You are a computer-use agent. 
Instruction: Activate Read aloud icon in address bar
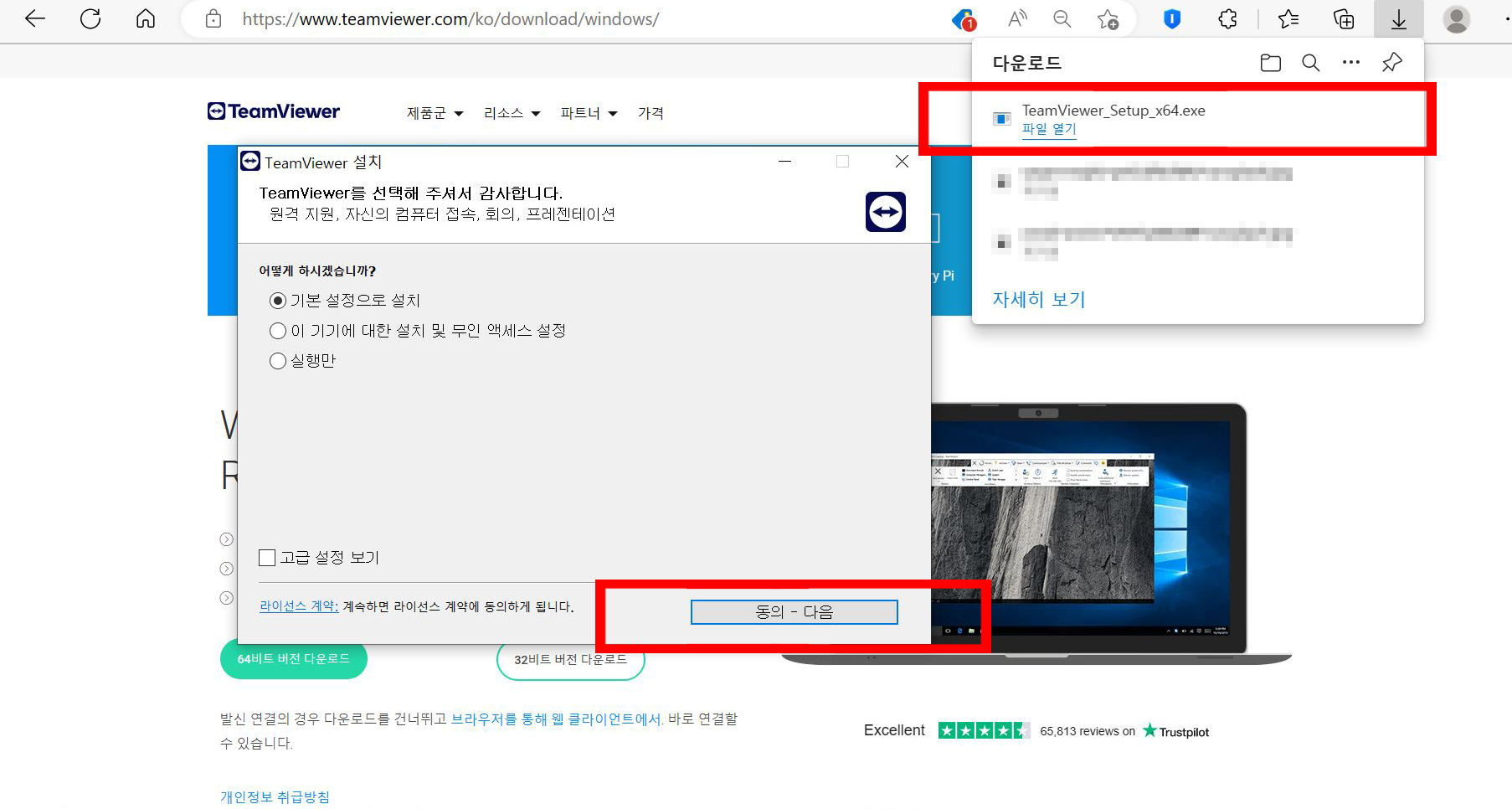pos(1017,18)
